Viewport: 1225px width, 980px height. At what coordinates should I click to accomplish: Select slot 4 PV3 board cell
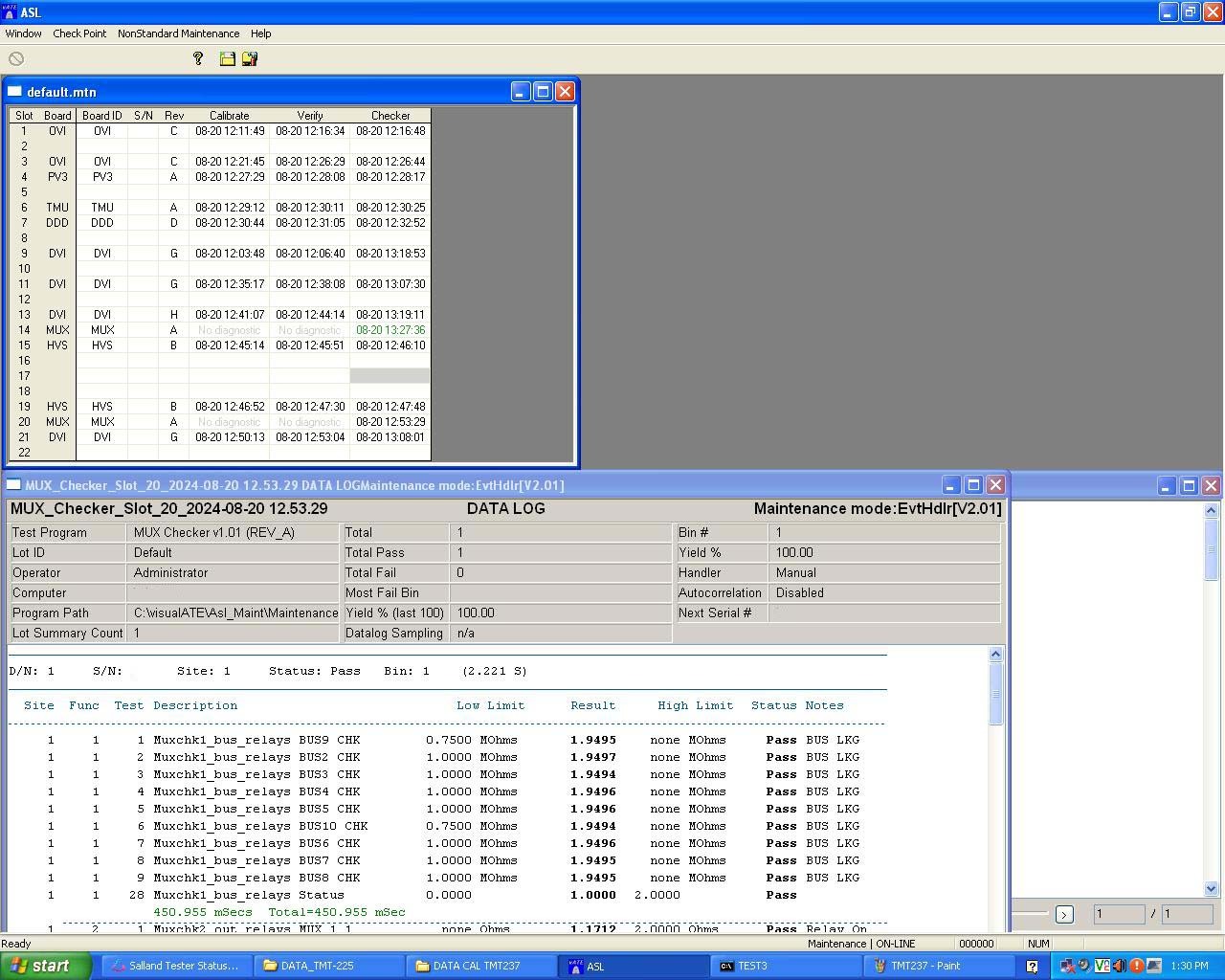57,177
